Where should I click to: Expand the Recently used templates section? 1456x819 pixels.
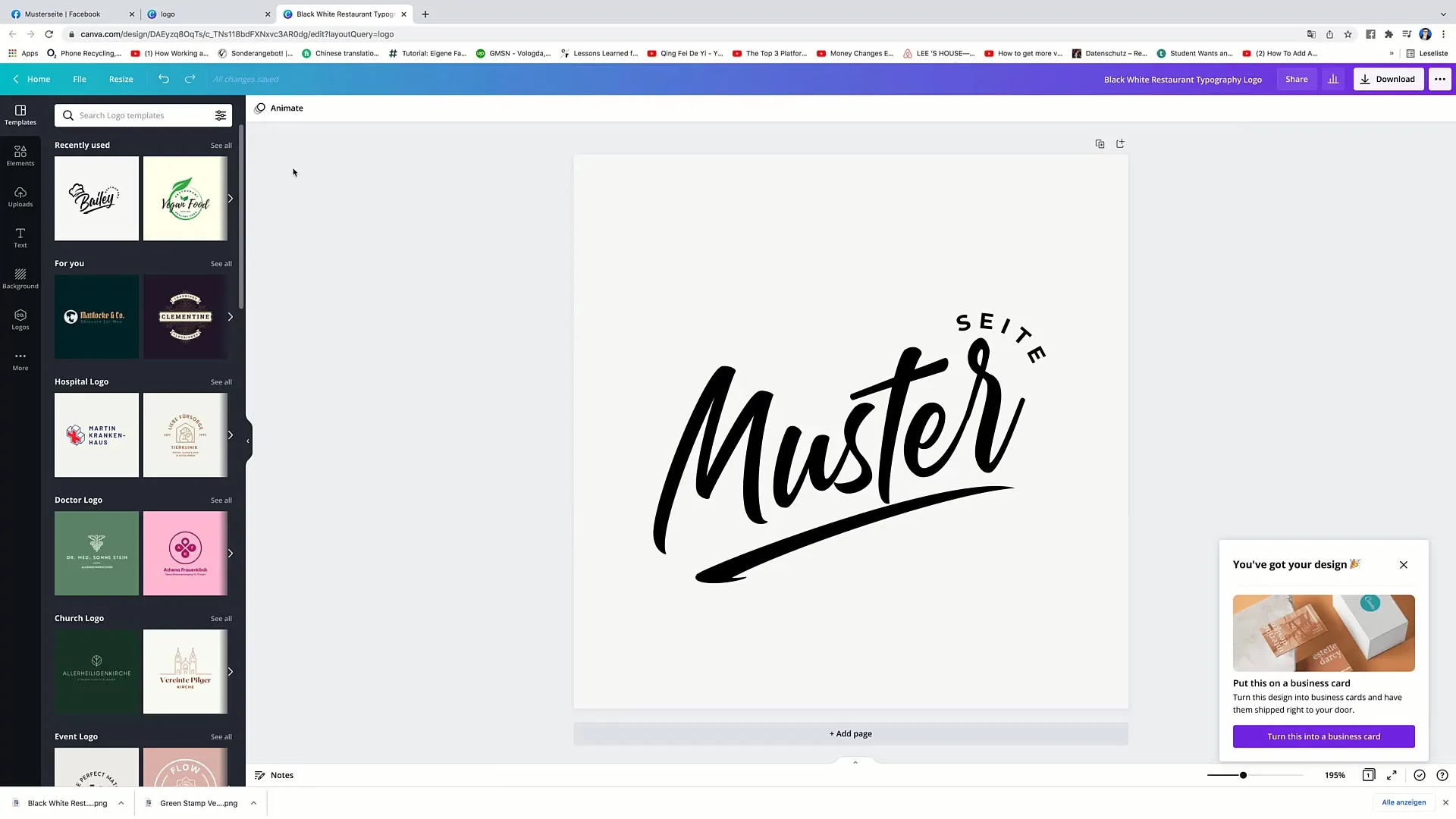click(x=221, y=145)
